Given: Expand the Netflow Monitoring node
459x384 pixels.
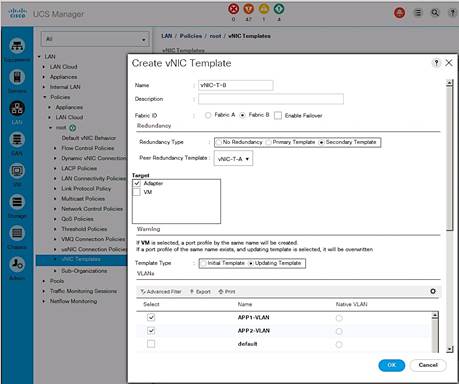Looking at the screenshot, I should pyautogui.click(x=44, y=301).
